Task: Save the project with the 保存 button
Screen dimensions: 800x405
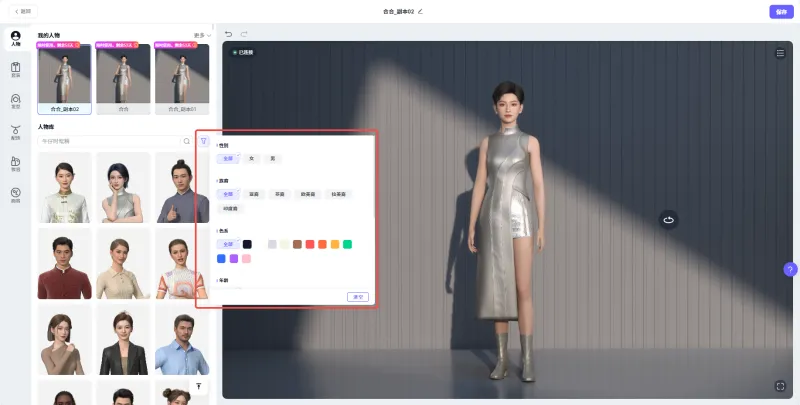Action: [x=781, y=12]
